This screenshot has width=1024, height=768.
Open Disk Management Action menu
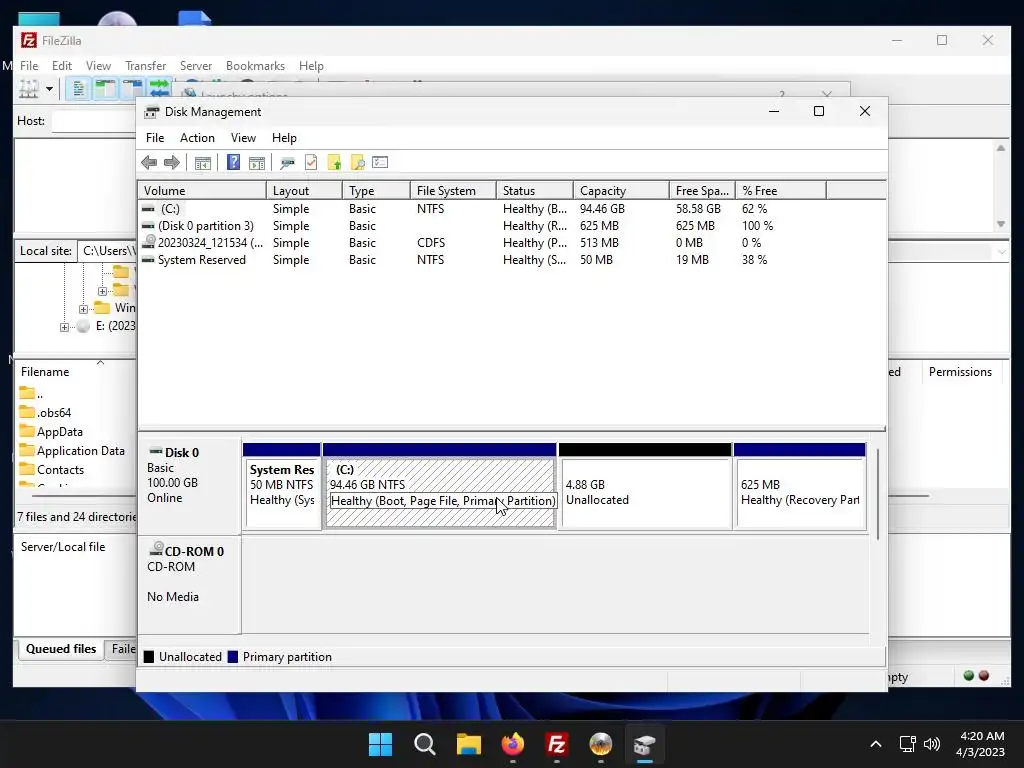(197, 138)
